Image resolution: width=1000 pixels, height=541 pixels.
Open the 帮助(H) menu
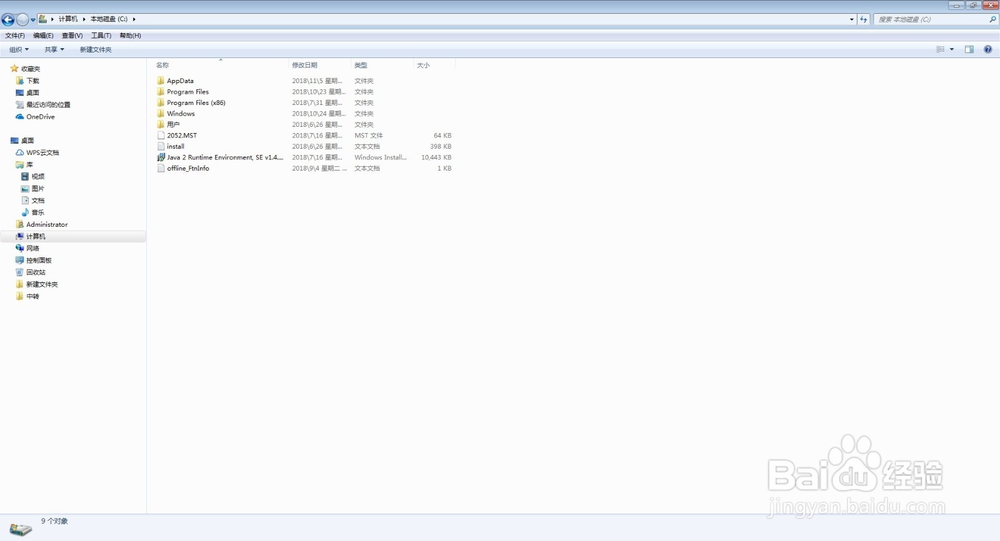(130, 36)
